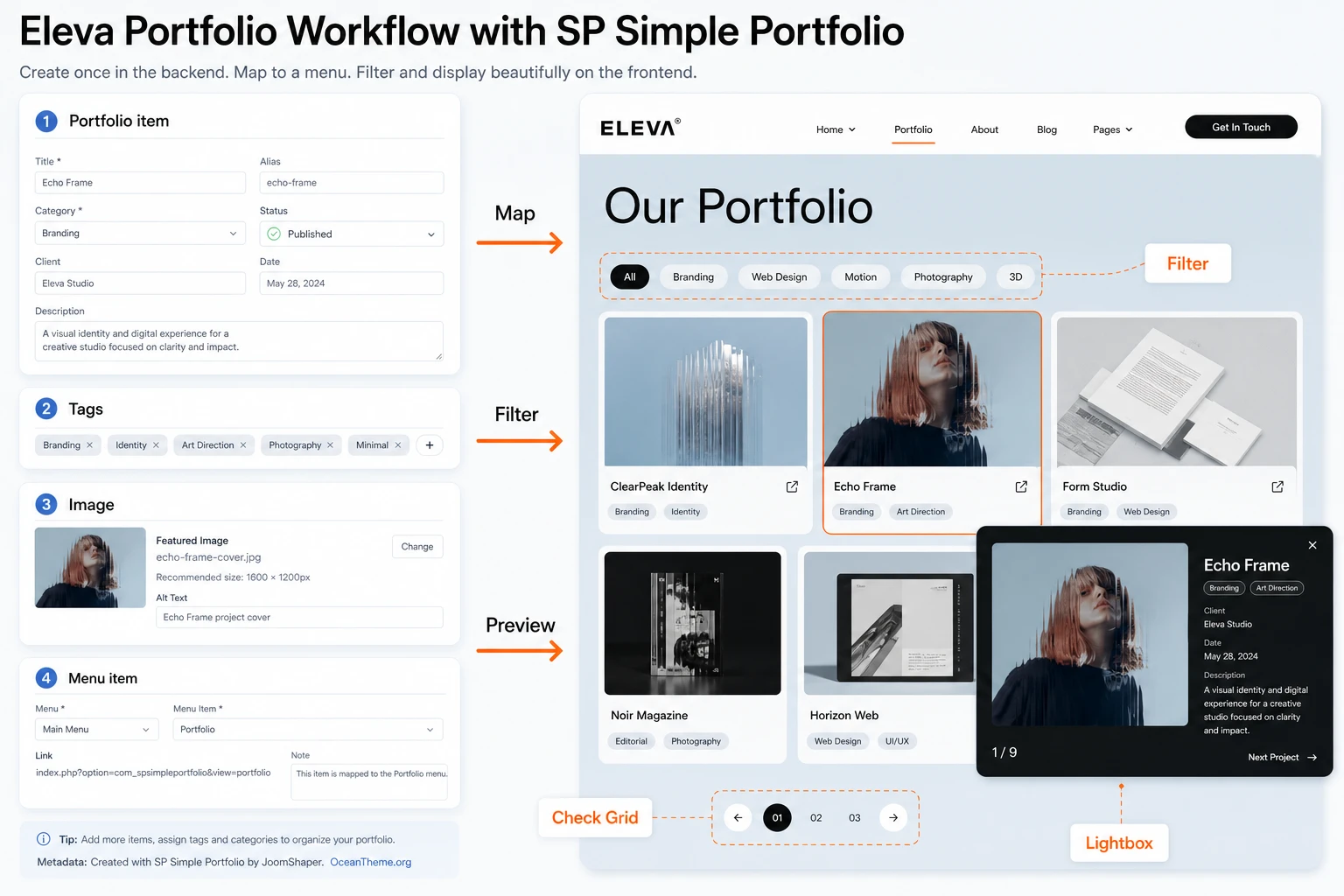Open the Menu Item Portfolio dropdown
Screen dimensions: 1344x896
[x=308, y=730]
